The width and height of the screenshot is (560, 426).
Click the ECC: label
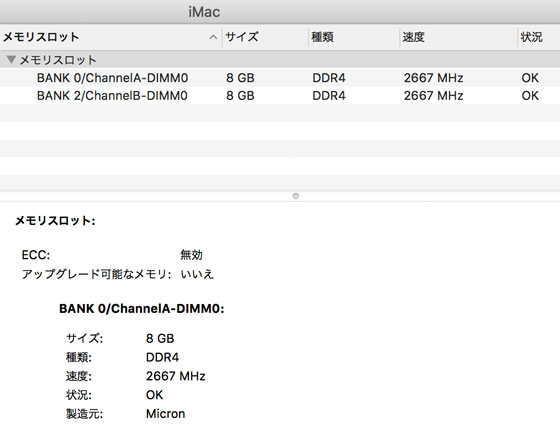coord(36,255)
